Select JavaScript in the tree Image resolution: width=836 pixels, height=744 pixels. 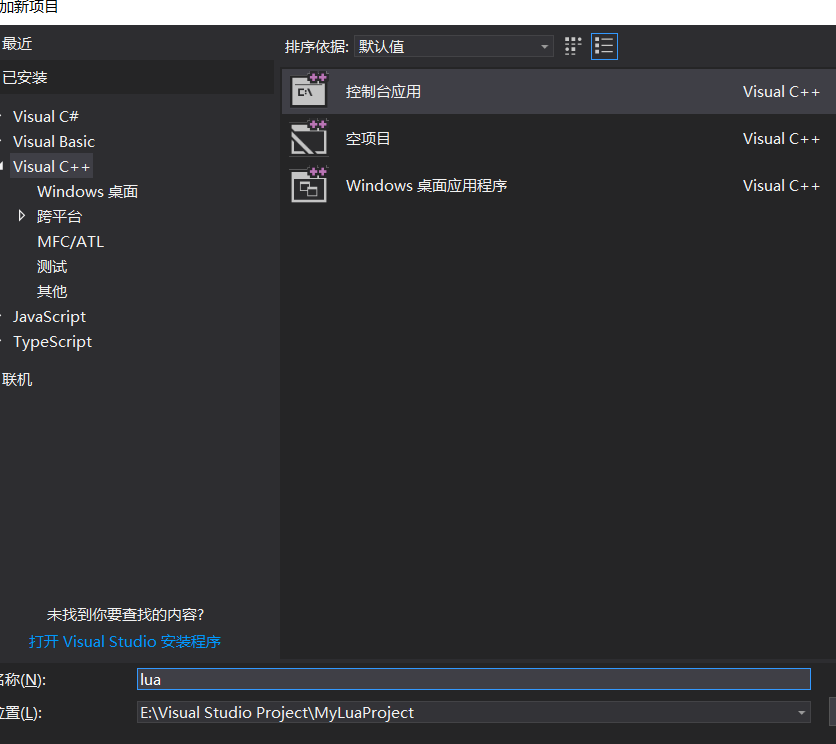[x=49, y=317]
